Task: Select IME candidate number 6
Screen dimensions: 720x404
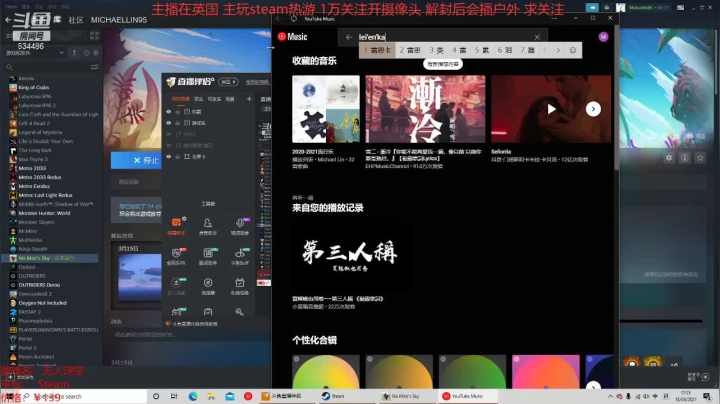Action: [505, 50]
